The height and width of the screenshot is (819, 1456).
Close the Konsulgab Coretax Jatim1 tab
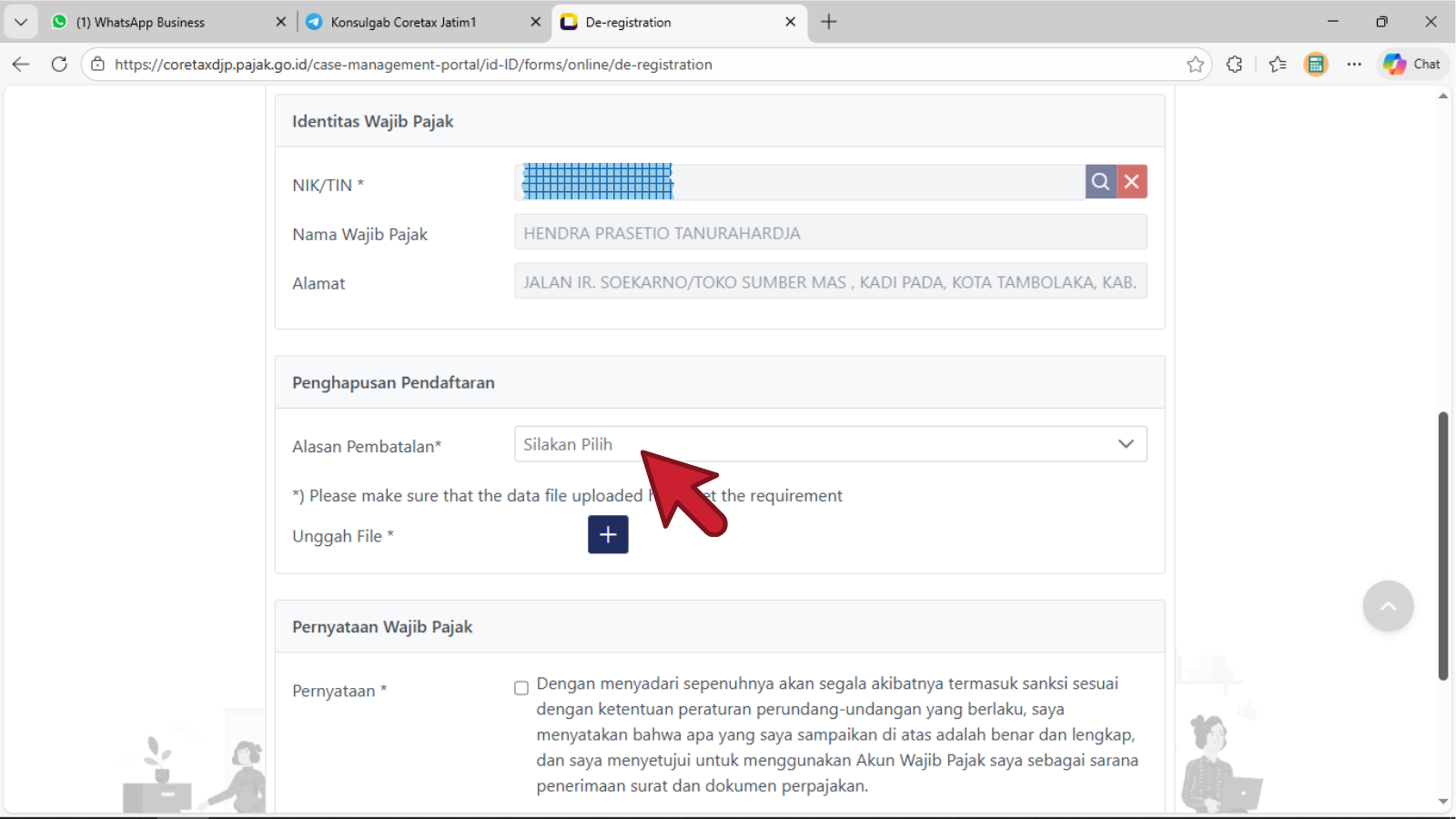point(535,22)
